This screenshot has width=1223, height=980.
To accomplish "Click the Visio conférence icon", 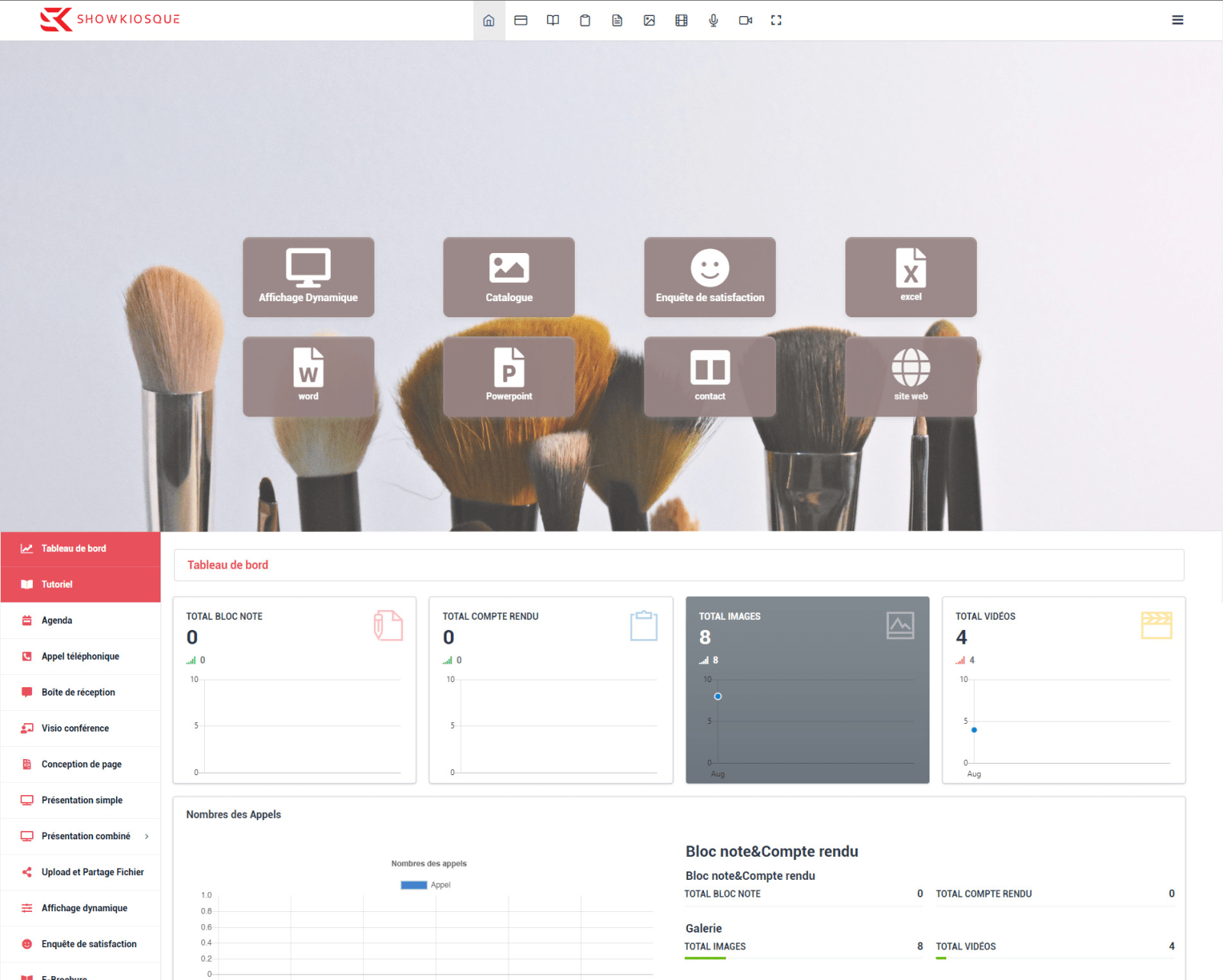I will click(27, 729).
